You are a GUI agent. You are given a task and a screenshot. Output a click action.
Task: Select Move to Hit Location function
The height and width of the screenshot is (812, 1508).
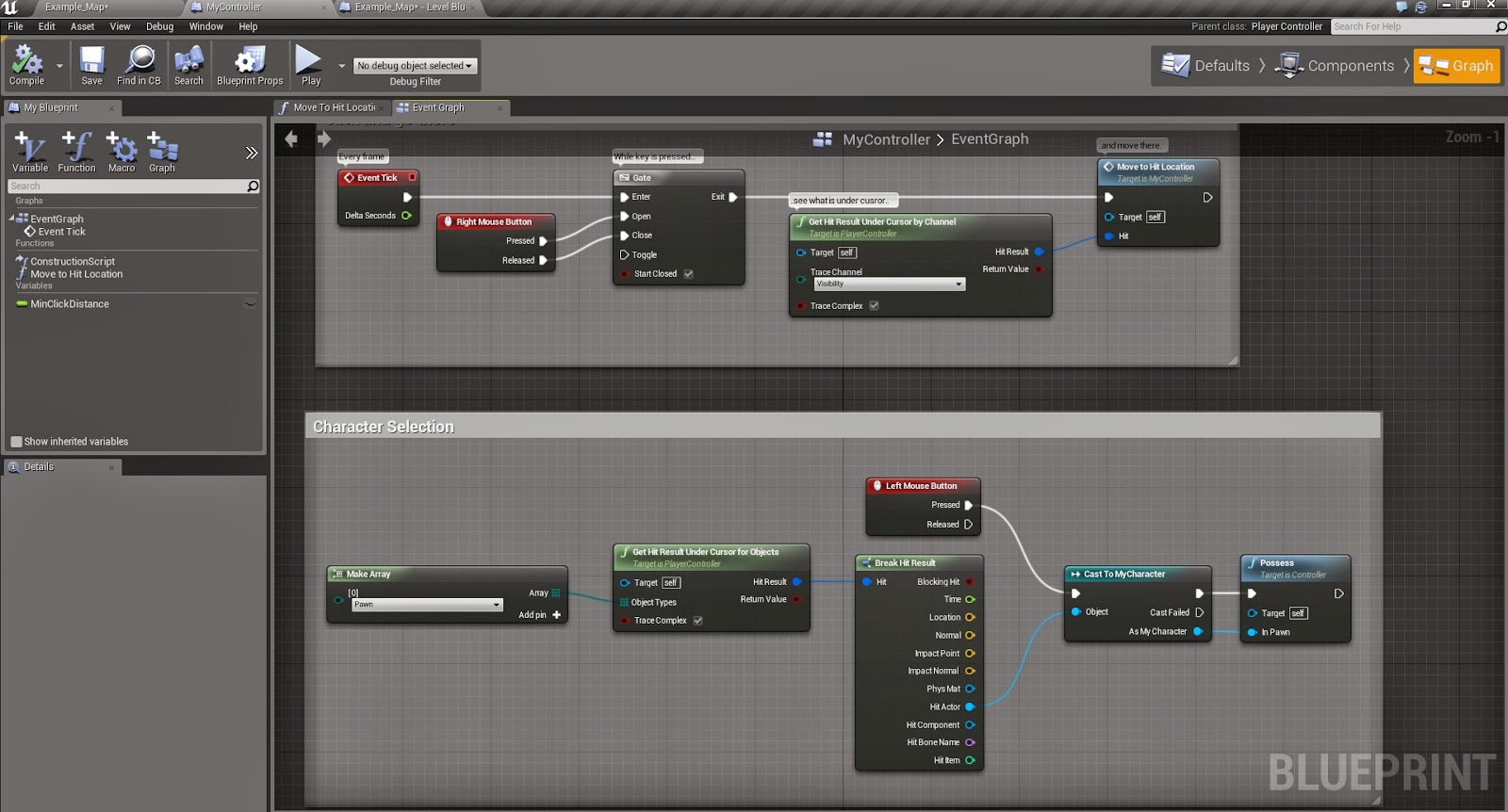click(76, 274)
